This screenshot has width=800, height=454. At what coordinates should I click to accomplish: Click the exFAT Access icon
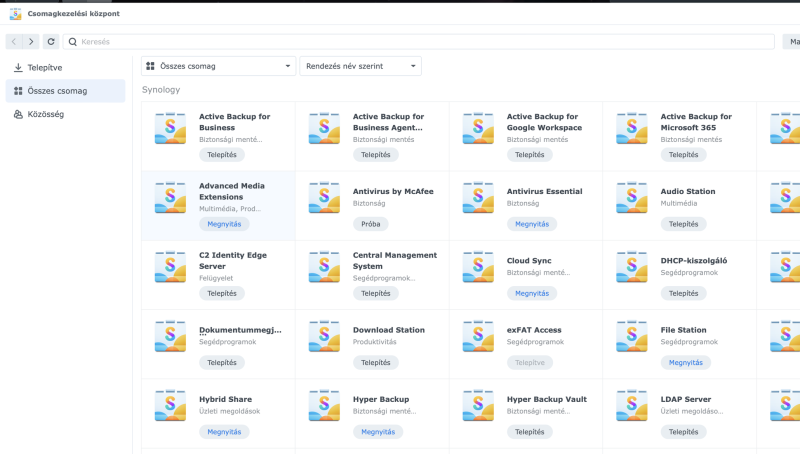[x=478, y=336]
